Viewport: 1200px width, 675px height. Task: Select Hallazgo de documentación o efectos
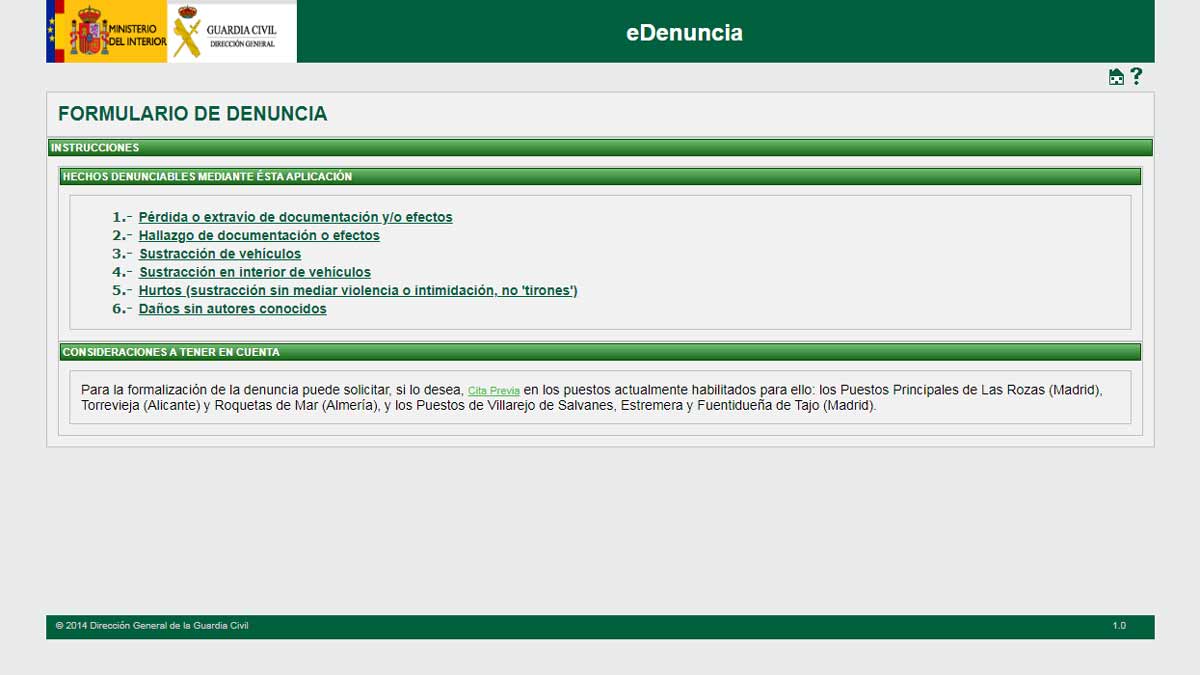259,236
